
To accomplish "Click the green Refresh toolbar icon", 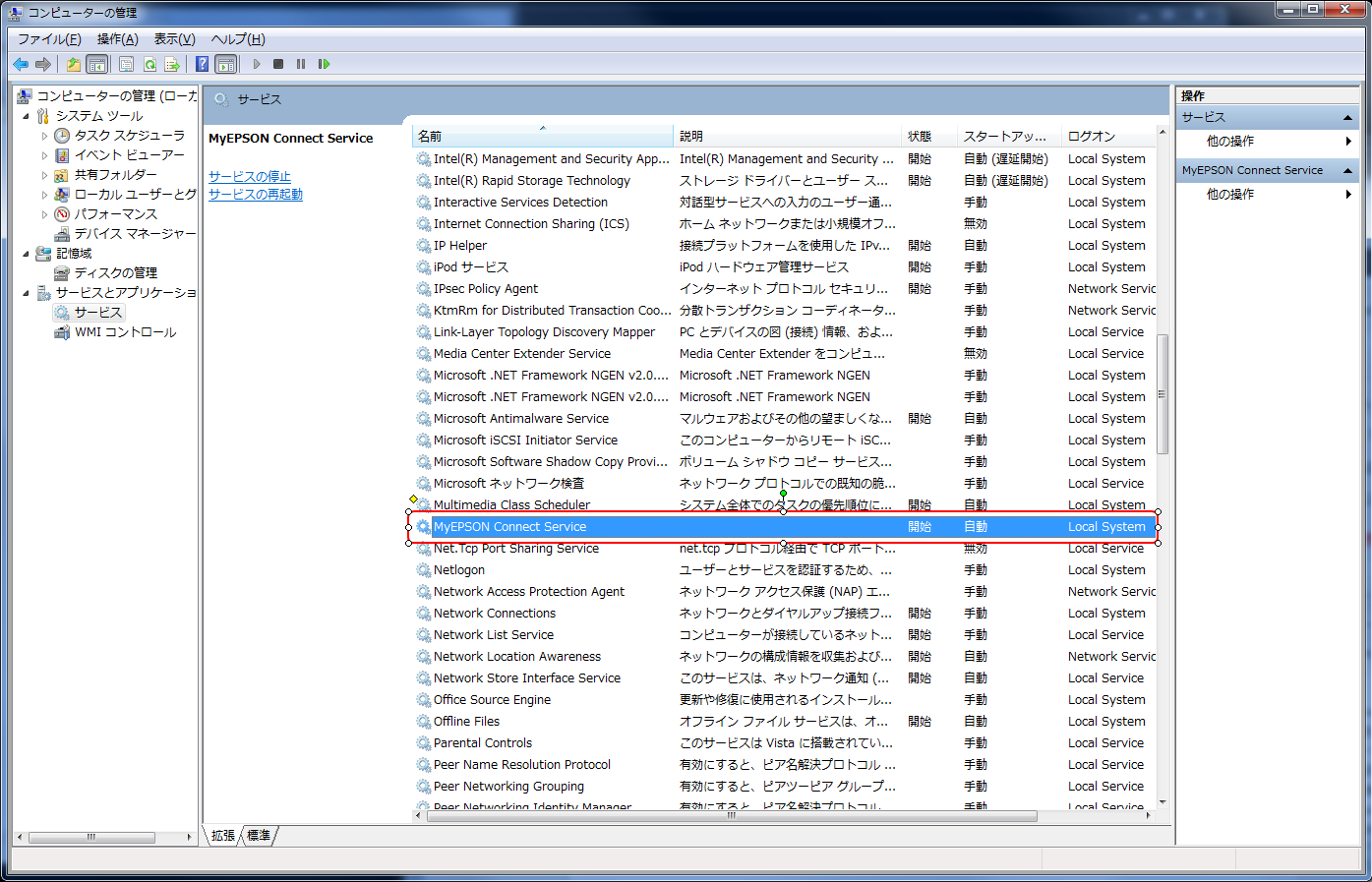I will point(149,64).
